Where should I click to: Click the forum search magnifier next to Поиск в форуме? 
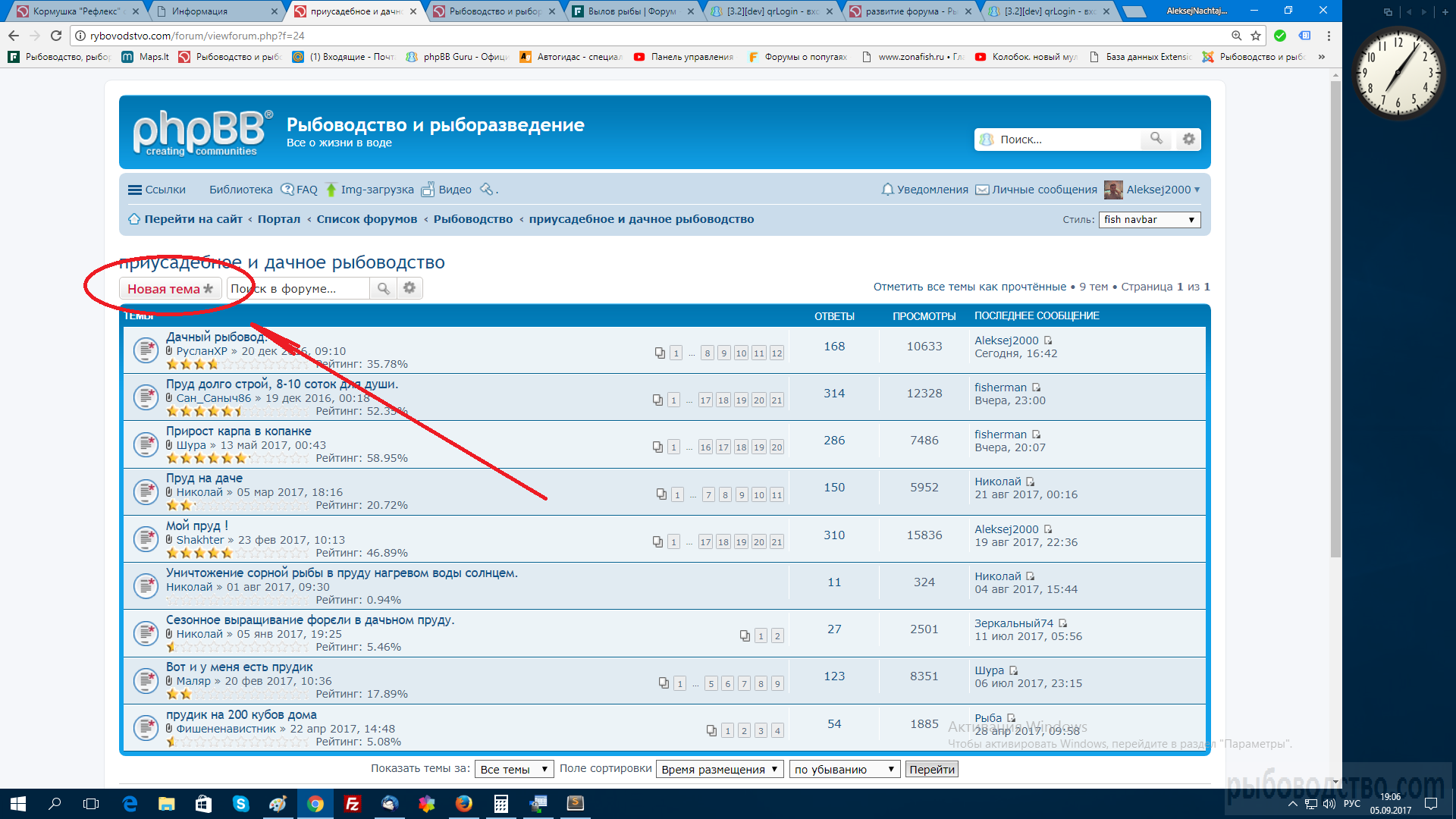click(384, 288)
